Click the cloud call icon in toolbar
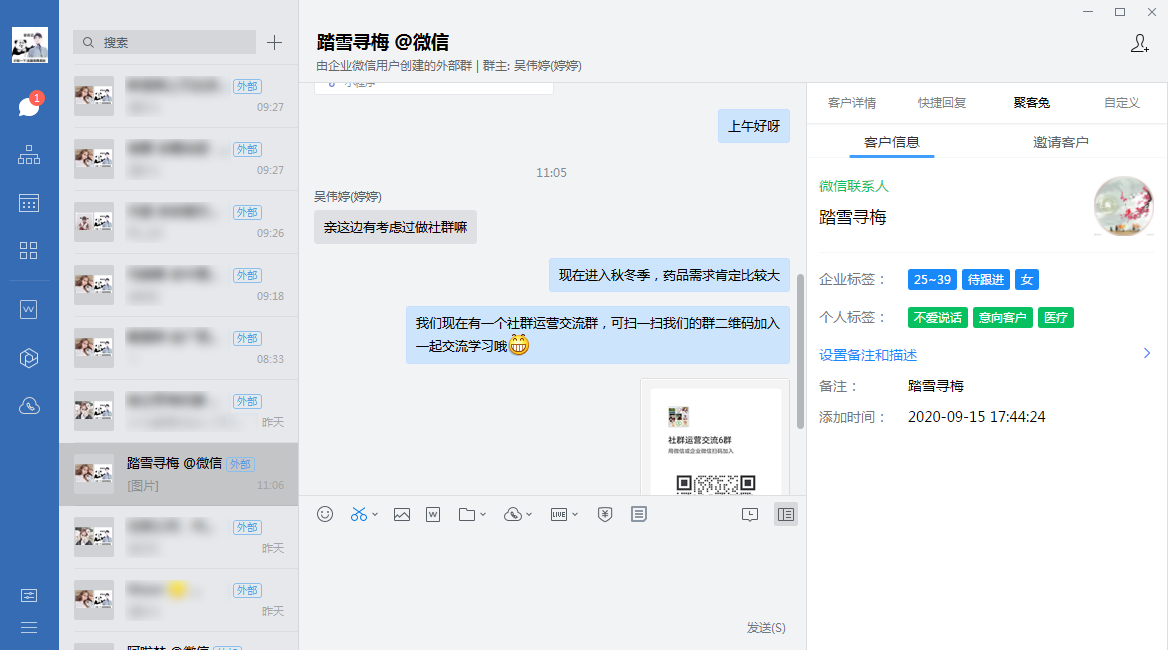The image size is (1168, 650). click(512, 514)
